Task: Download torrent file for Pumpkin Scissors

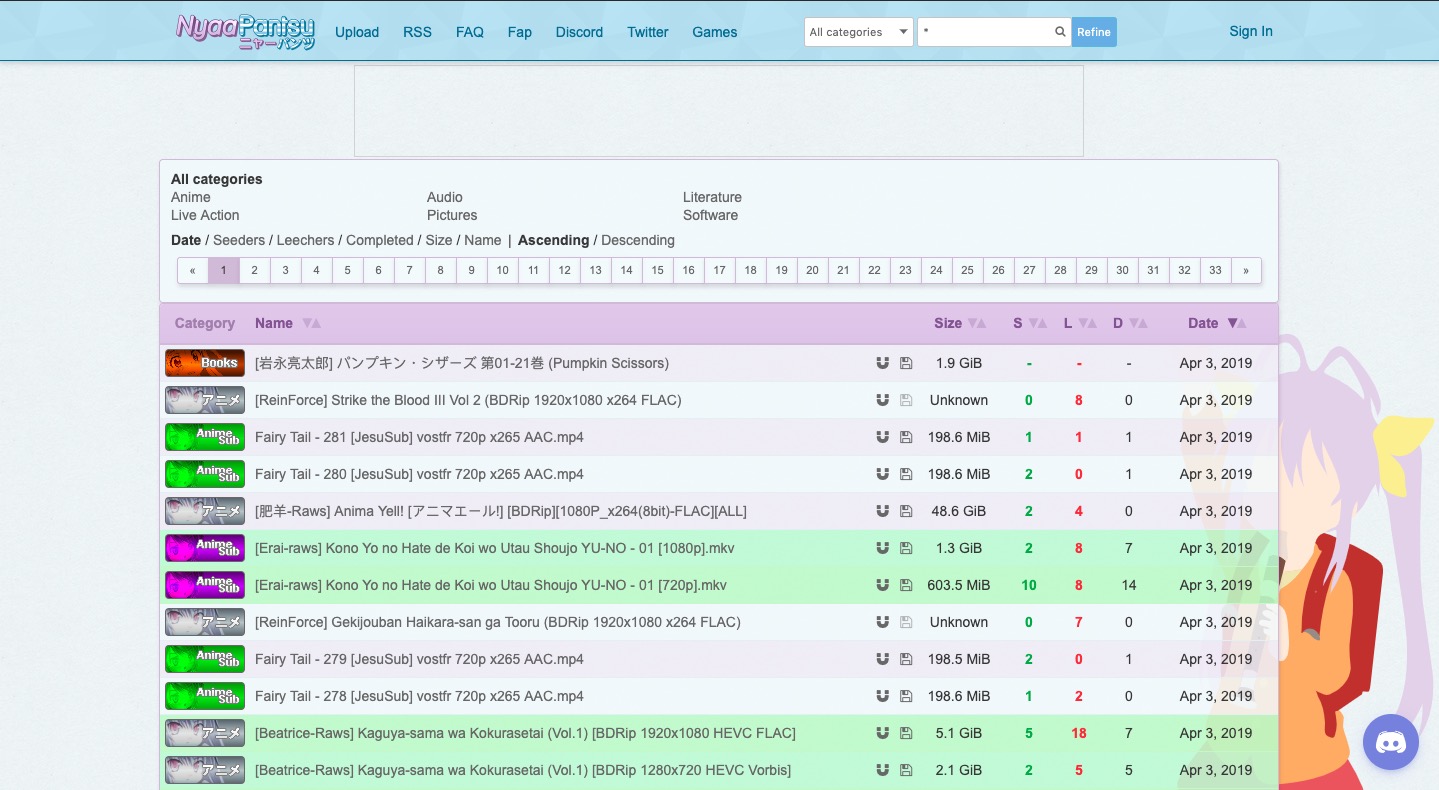Action: 906,363
